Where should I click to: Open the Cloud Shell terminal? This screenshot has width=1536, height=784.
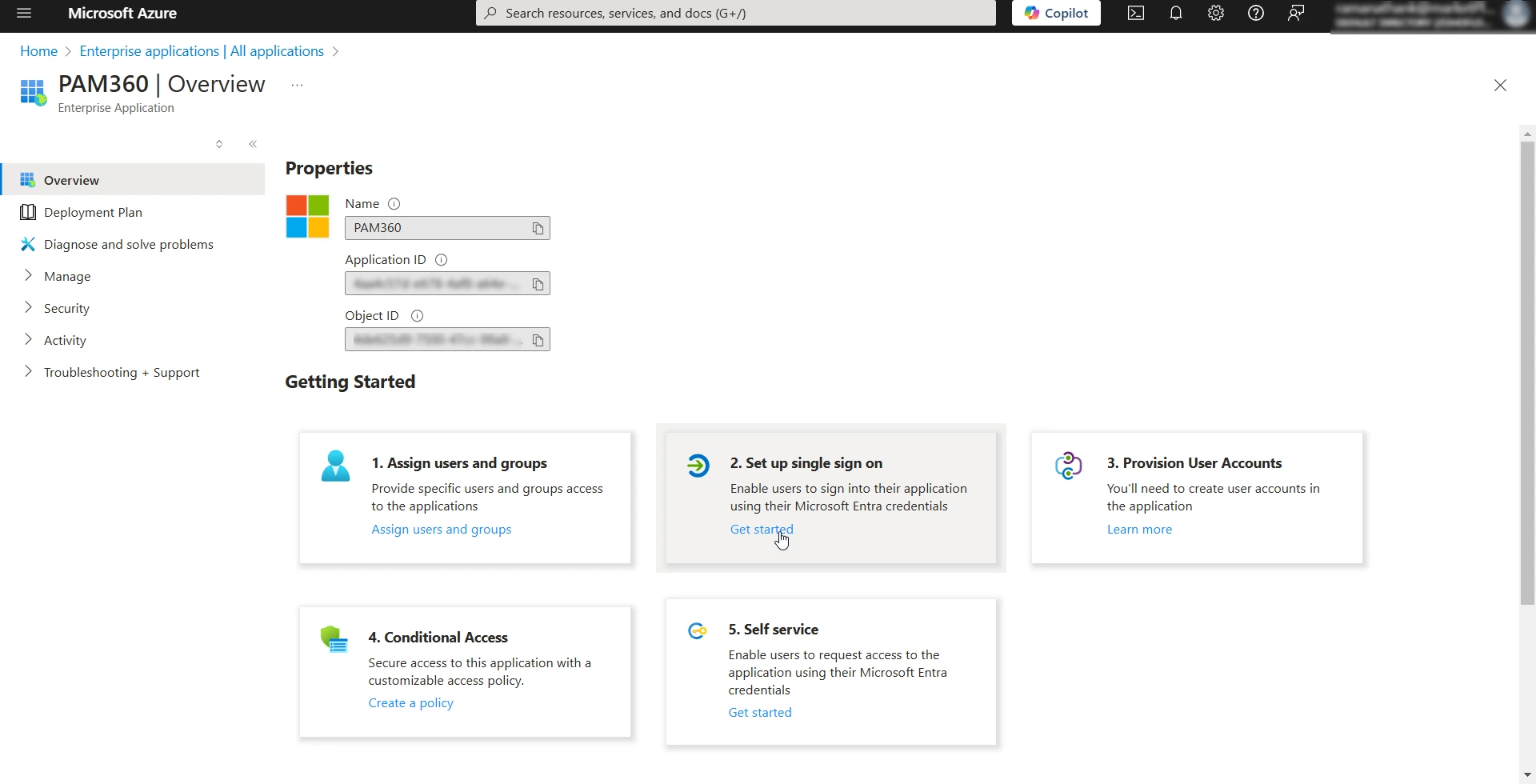[1135, 13]
